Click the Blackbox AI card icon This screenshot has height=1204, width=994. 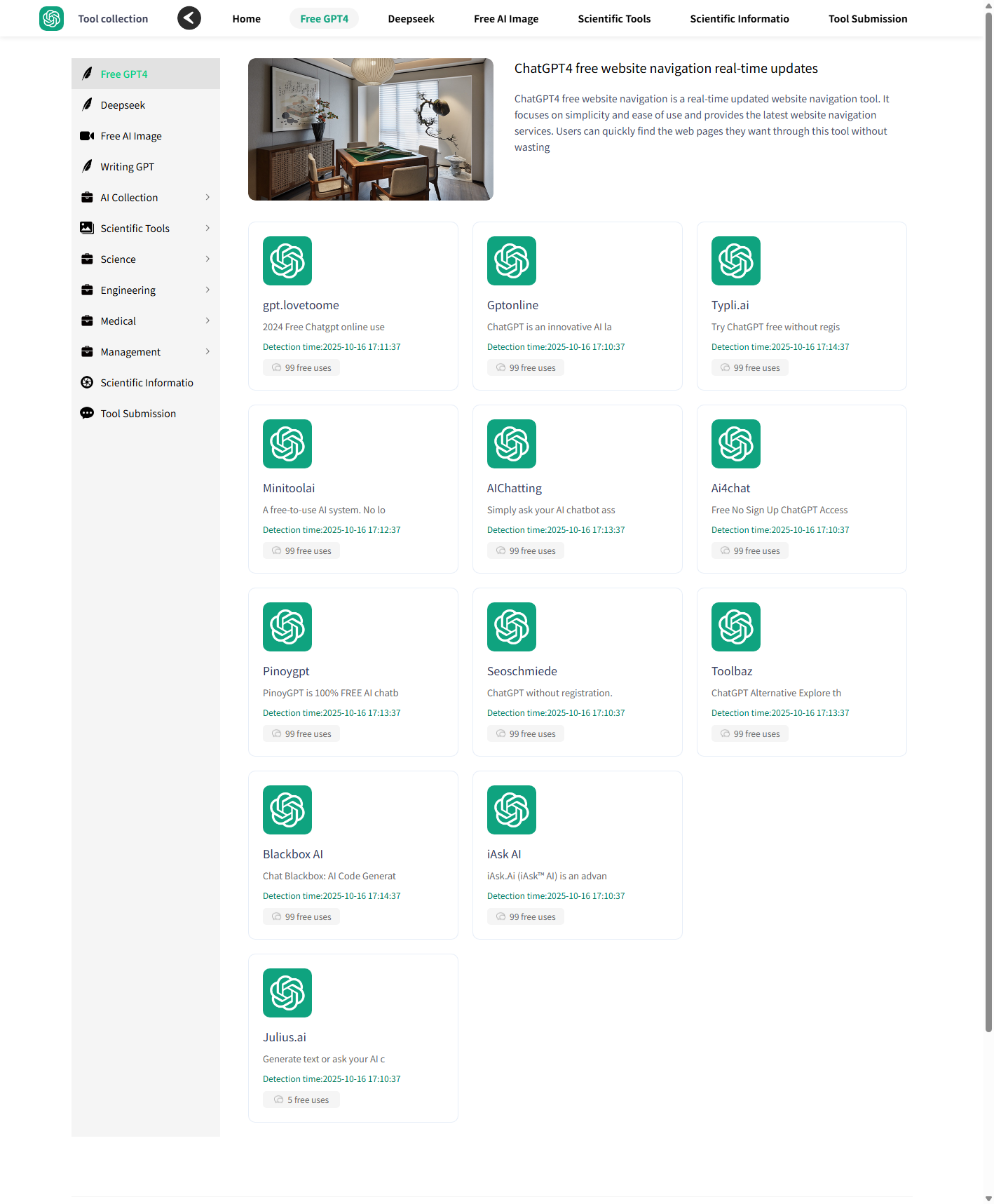pos(287,810)
